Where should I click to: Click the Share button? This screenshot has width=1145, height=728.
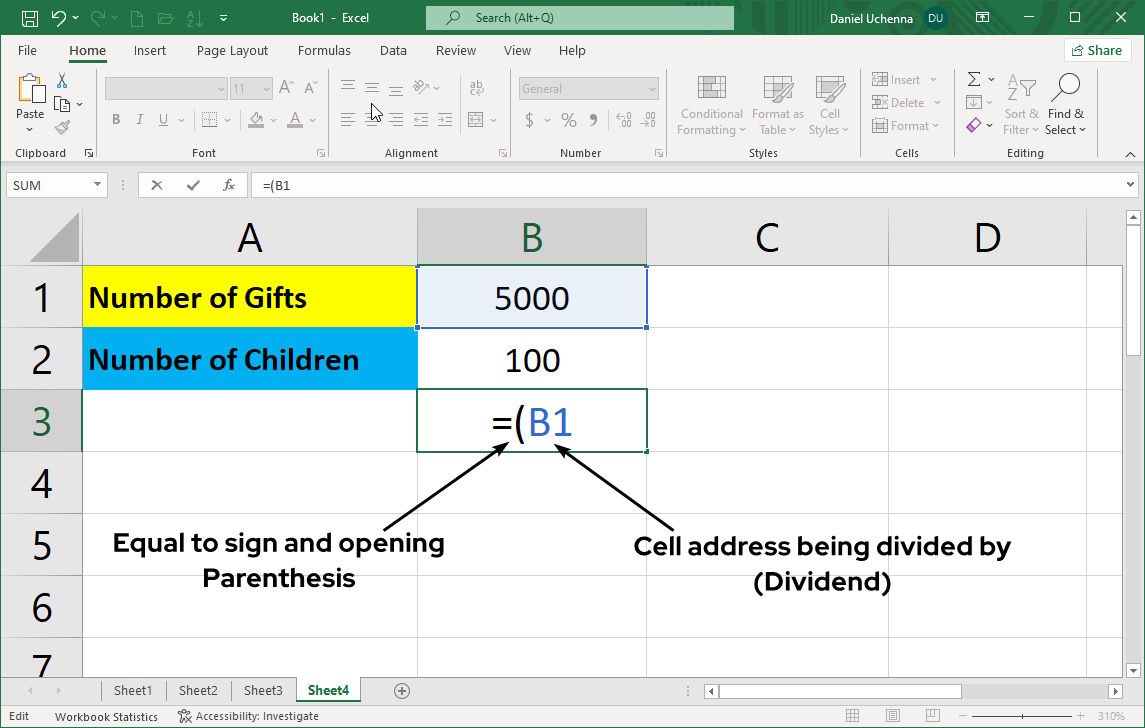point(1097,50)
